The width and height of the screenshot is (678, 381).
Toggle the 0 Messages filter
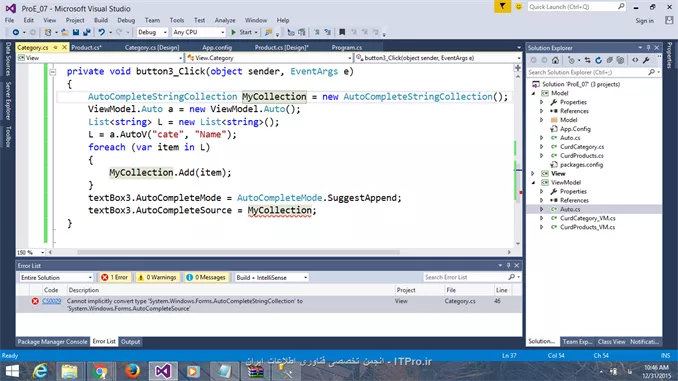(x=206, y=277)
